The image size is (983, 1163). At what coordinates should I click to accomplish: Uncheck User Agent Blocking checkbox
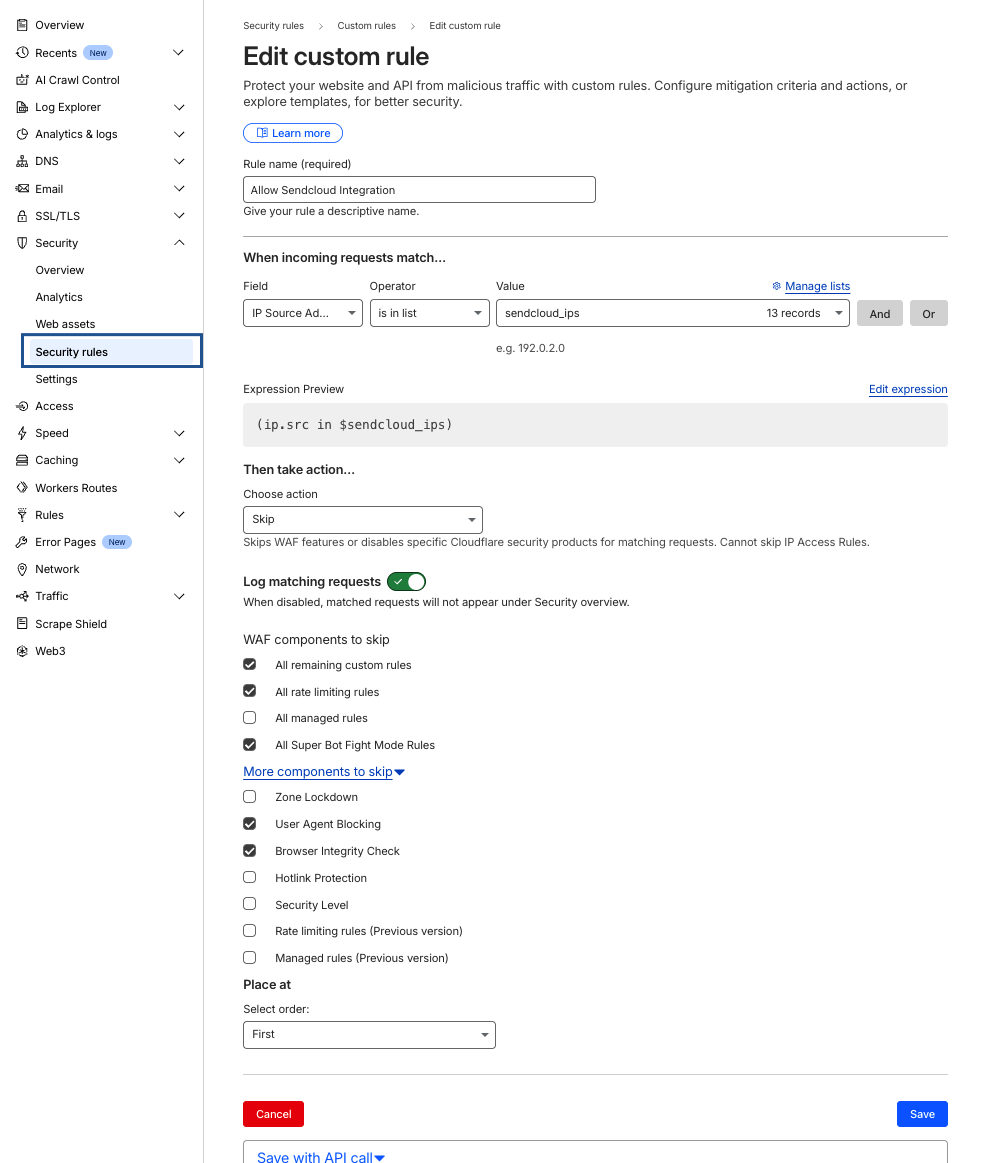pyautogui.click(x=250, y=824)
